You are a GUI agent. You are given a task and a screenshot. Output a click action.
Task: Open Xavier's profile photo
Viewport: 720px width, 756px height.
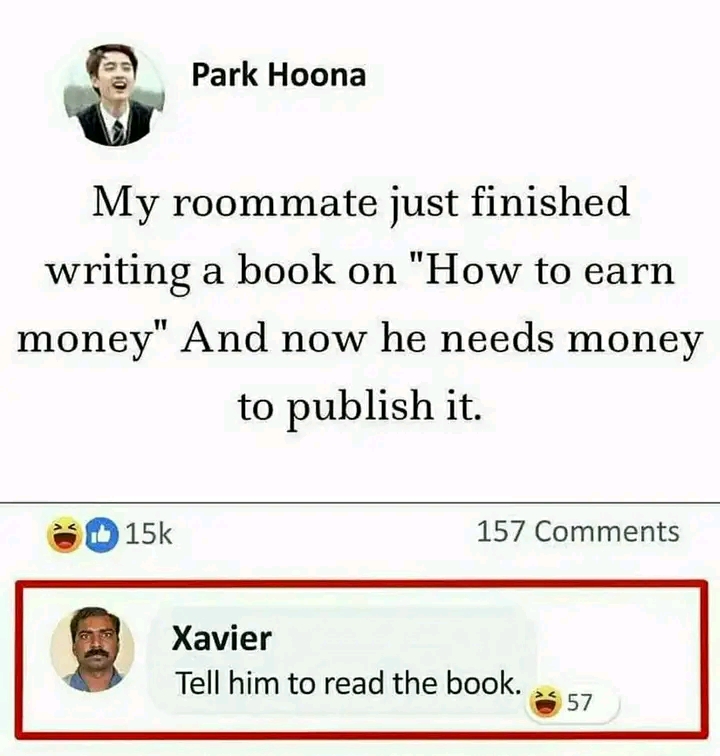(93, 649)
